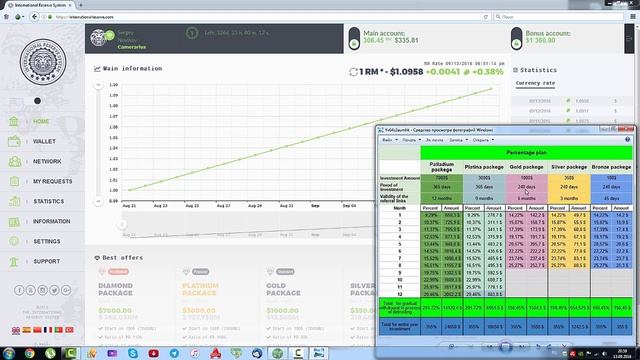The image size is (640, 360).
Task: Click the chart zoom-in plus button
Action: 98,85
